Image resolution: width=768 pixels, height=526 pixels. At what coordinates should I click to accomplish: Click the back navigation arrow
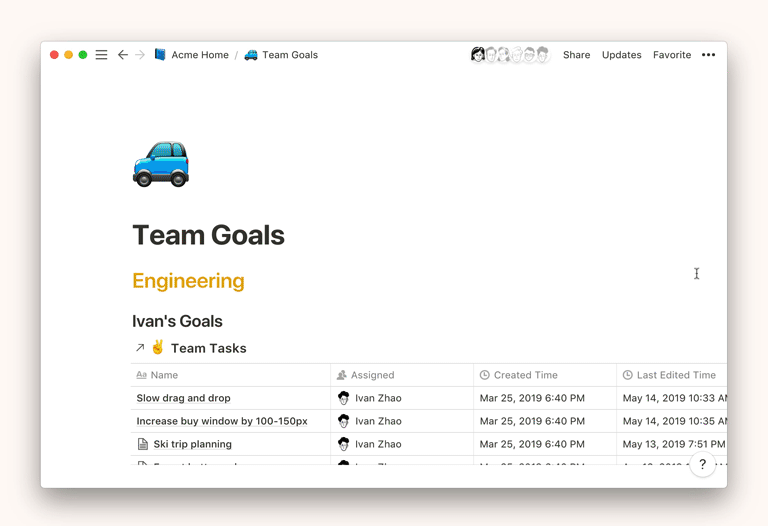click(x=123, y=55)
